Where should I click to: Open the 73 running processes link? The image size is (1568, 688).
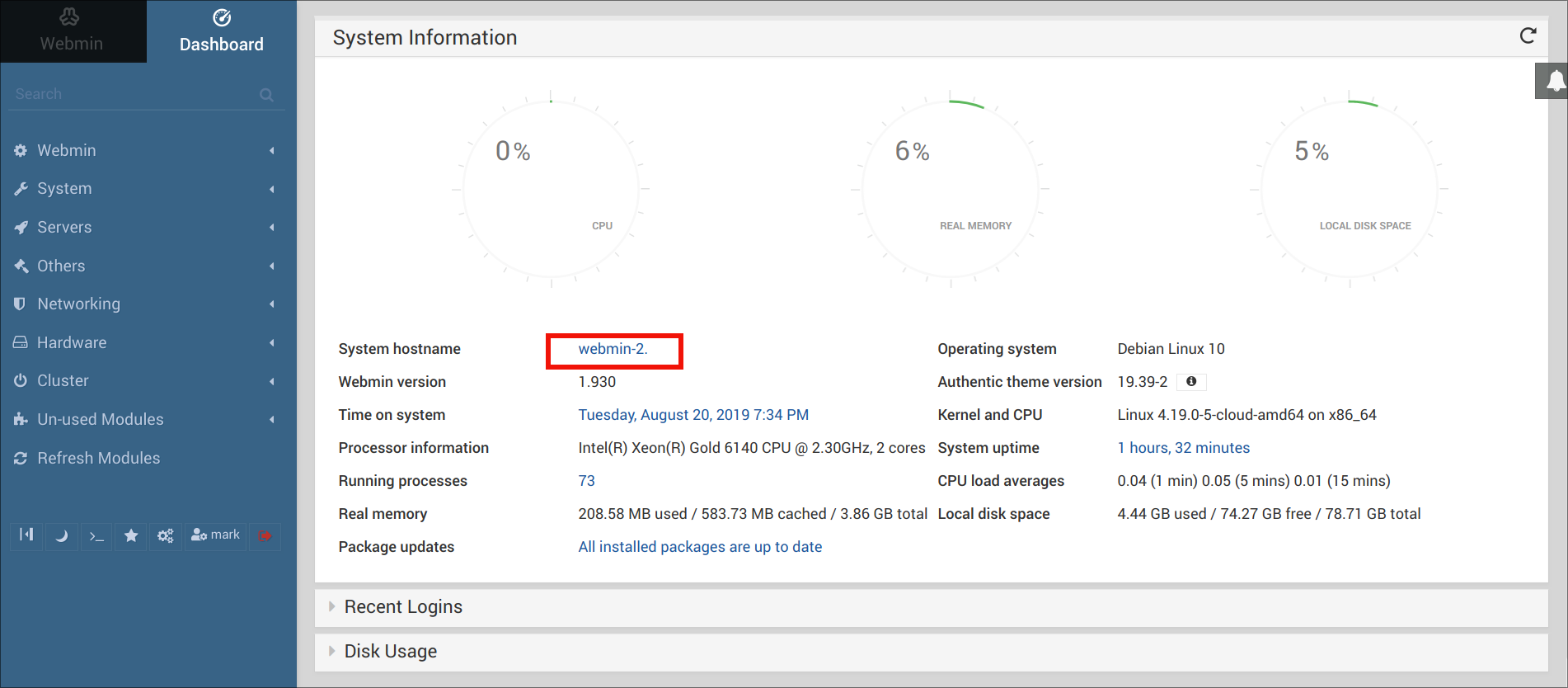(x=586, y=481)
